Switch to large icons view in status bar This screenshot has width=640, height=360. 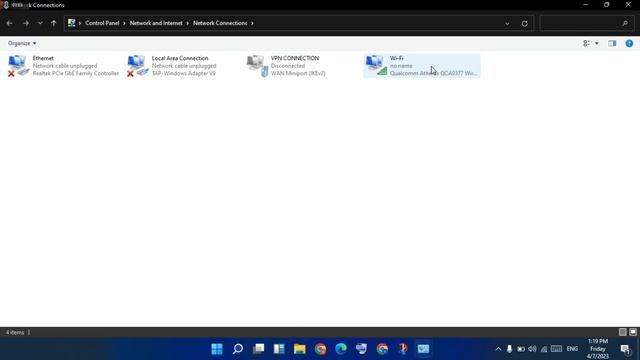(x=633, y=332)
